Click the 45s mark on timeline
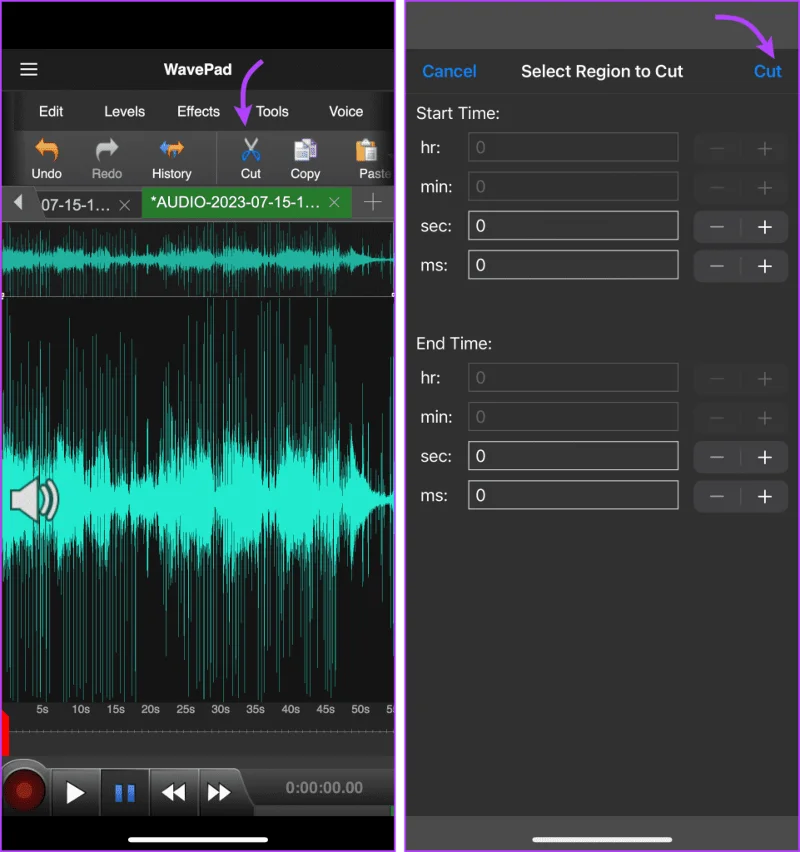Image resolution: width=800 pixels, height=852 pixels. click(x=326, y=709)
